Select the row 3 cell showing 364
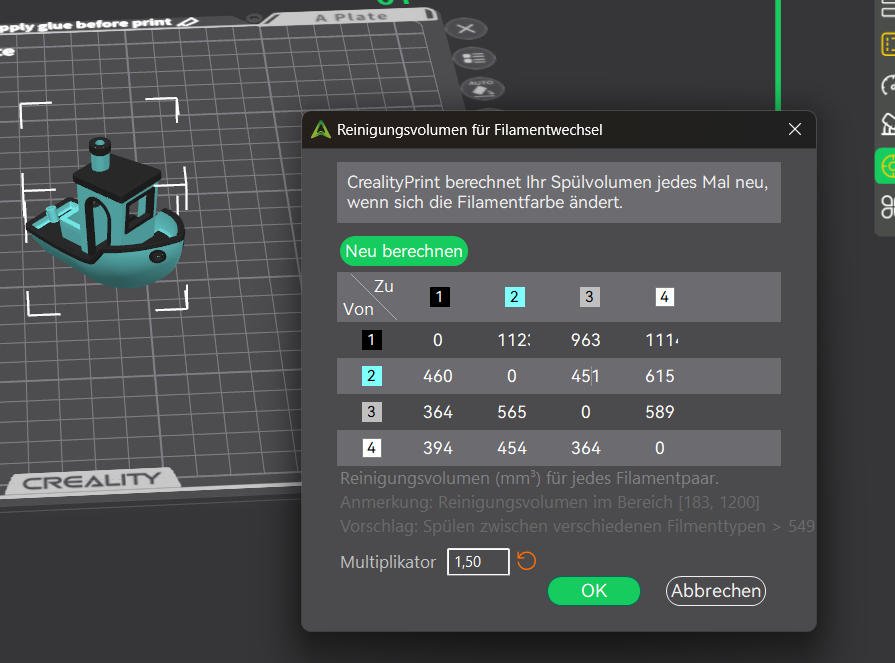 pos(438,412)
